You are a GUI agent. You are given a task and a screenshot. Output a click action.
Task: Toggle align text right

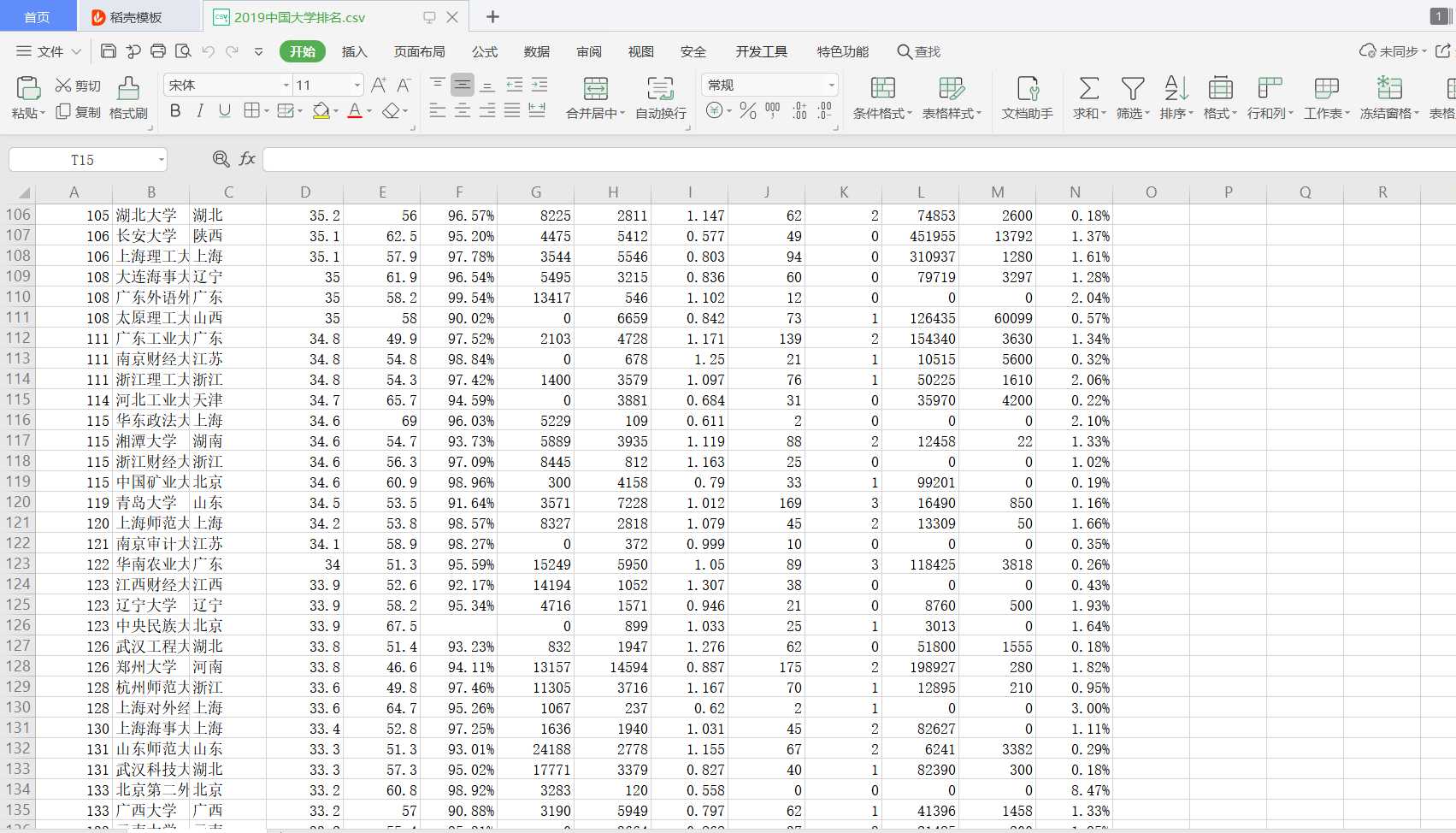(487, 110)
